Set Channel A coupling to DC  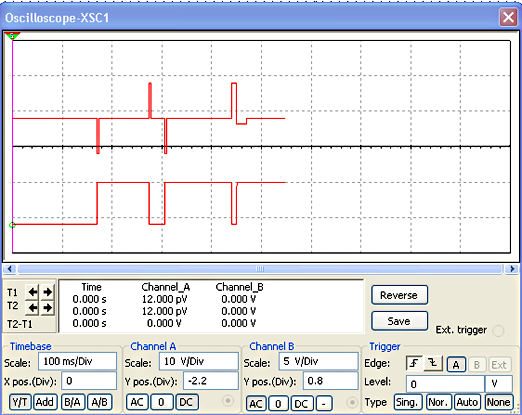[x=186, y=402]
